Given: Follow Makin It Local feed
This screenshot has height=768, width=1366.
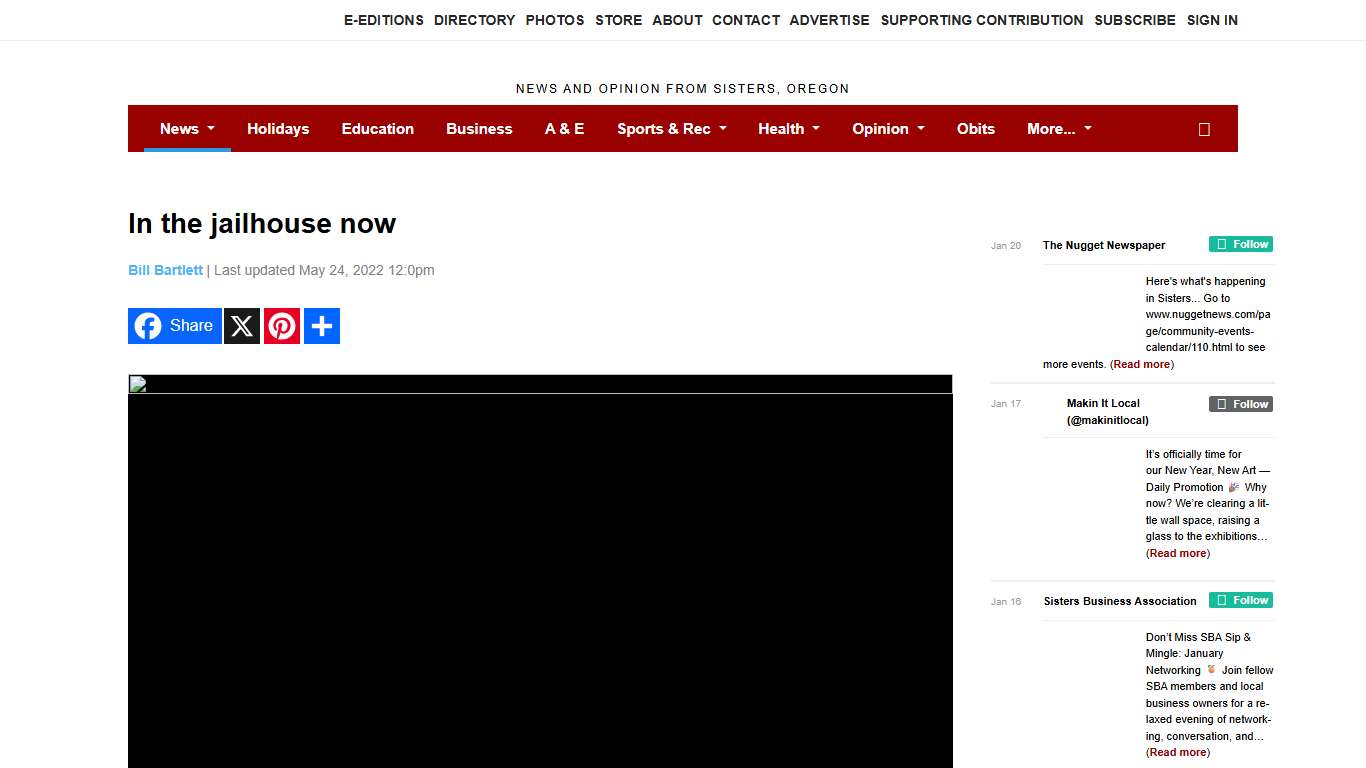Looking at the screenshot, I should click(x=1240, y=404).
